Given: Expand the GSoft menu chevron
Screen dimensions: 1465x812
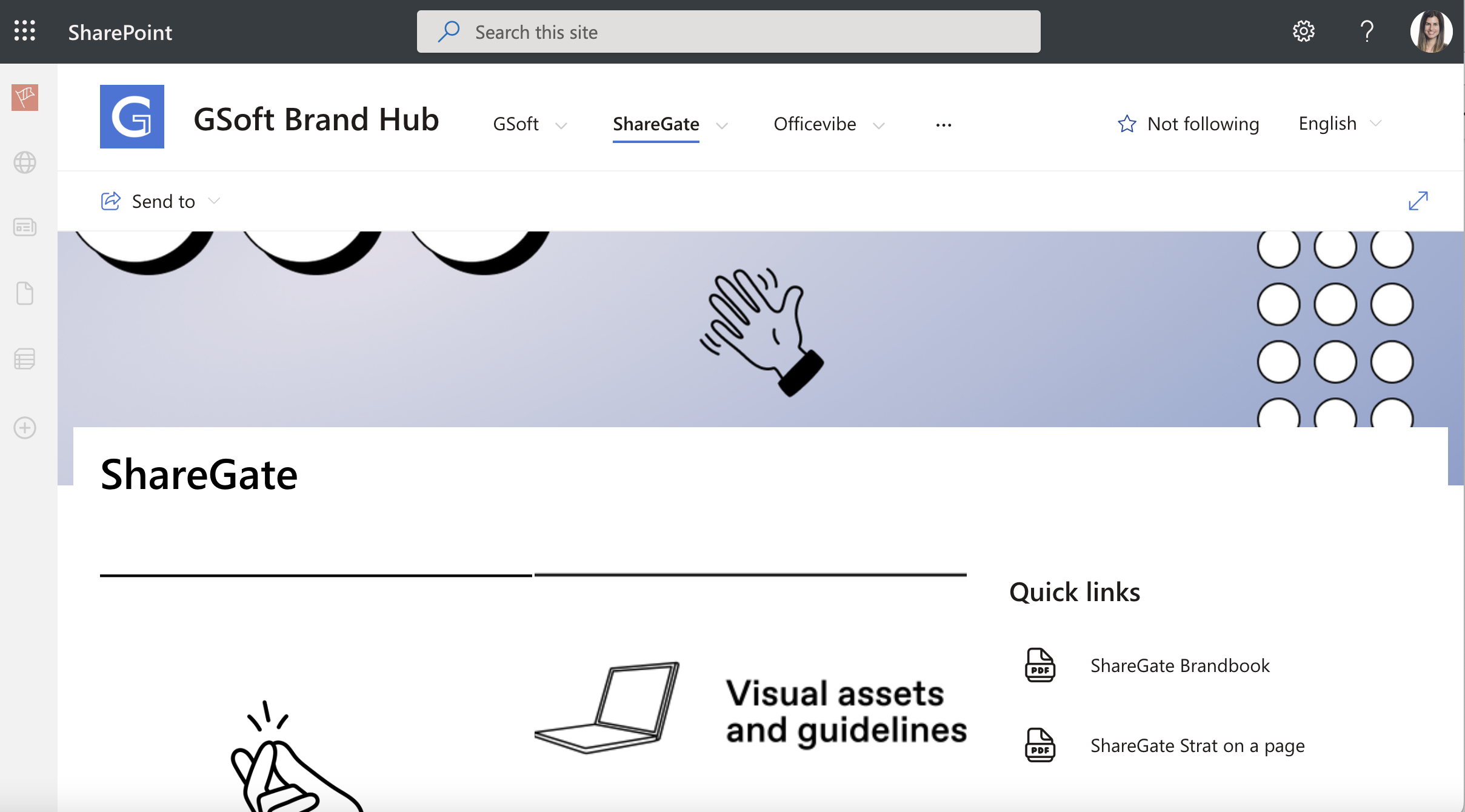Looking at the screenshot, I should [x=561, y=125].
